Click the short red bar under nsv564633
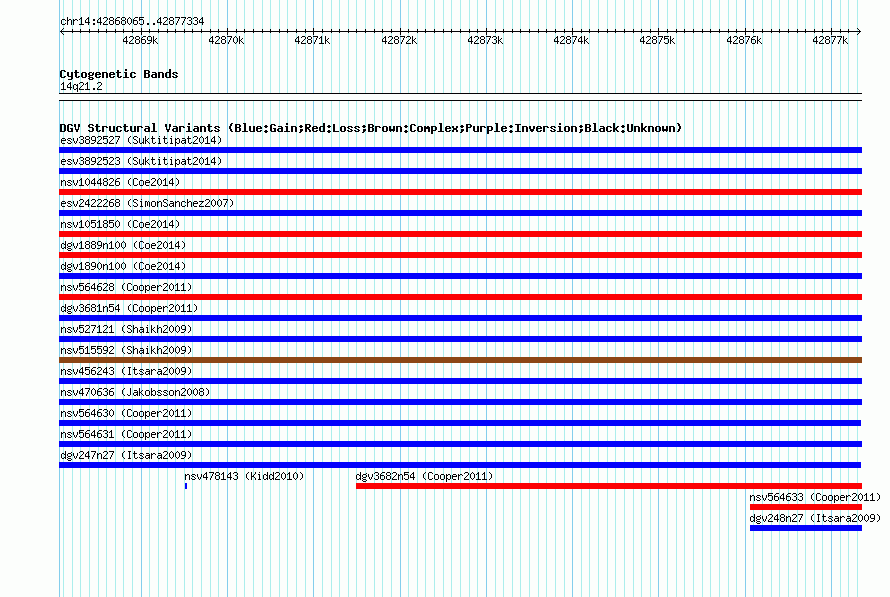This screenshot has width=890, height=597. coord(806,507)
